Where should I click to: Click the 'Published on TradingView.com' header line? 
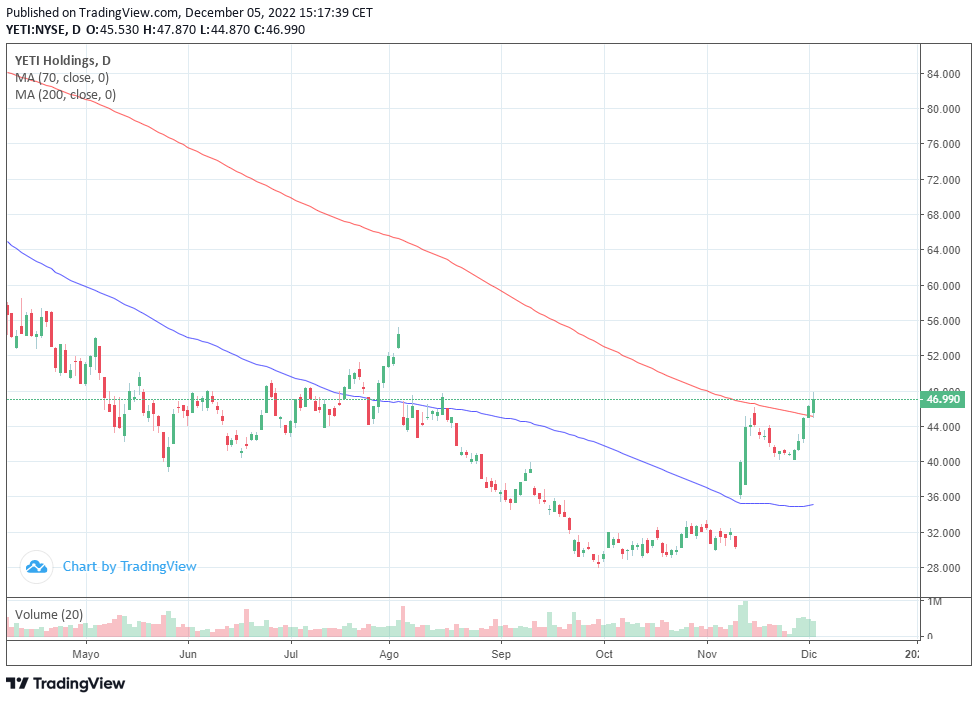pos(190,12)
